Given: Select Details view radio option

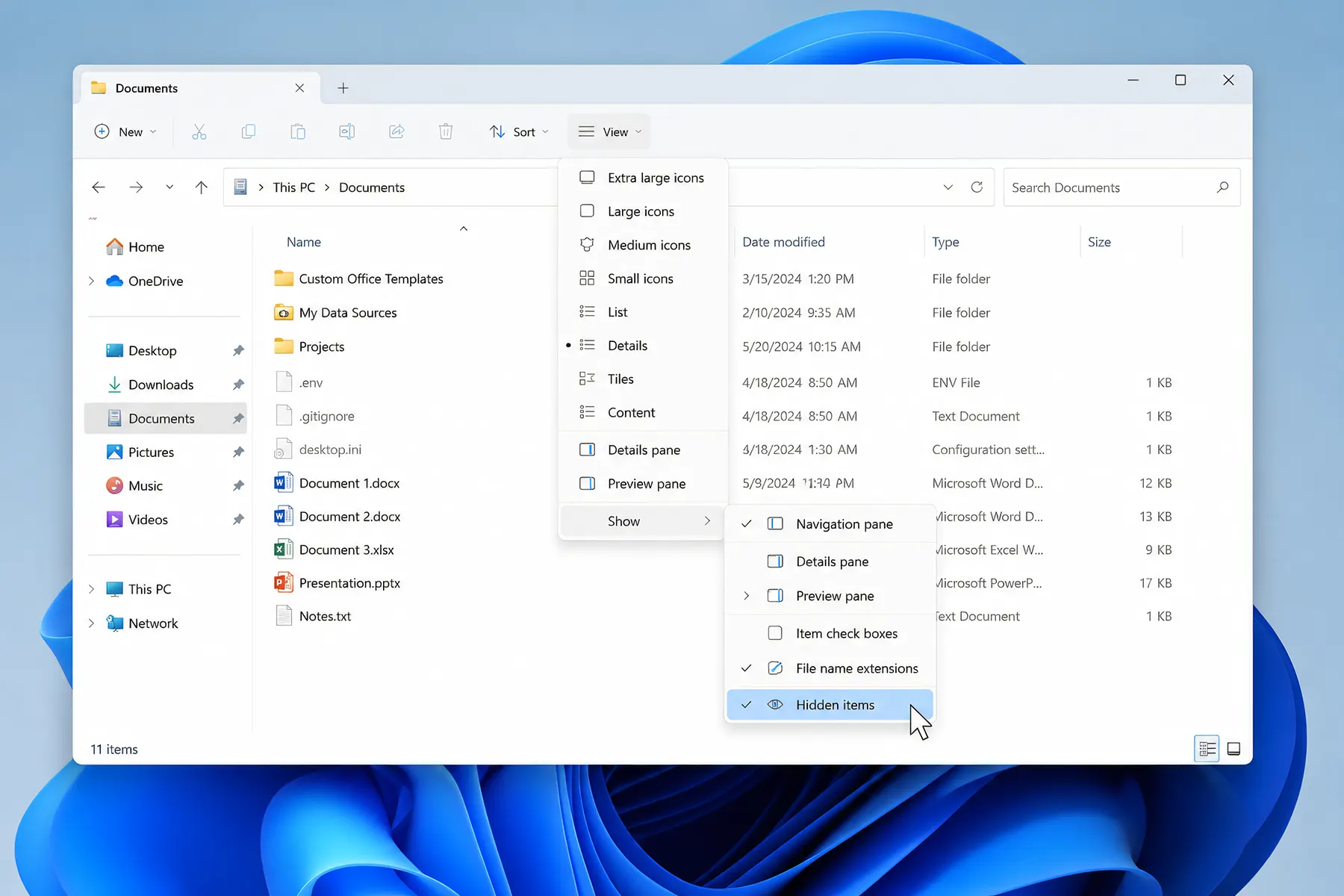Looking at the screenshot, I should (x=643, y=346).
